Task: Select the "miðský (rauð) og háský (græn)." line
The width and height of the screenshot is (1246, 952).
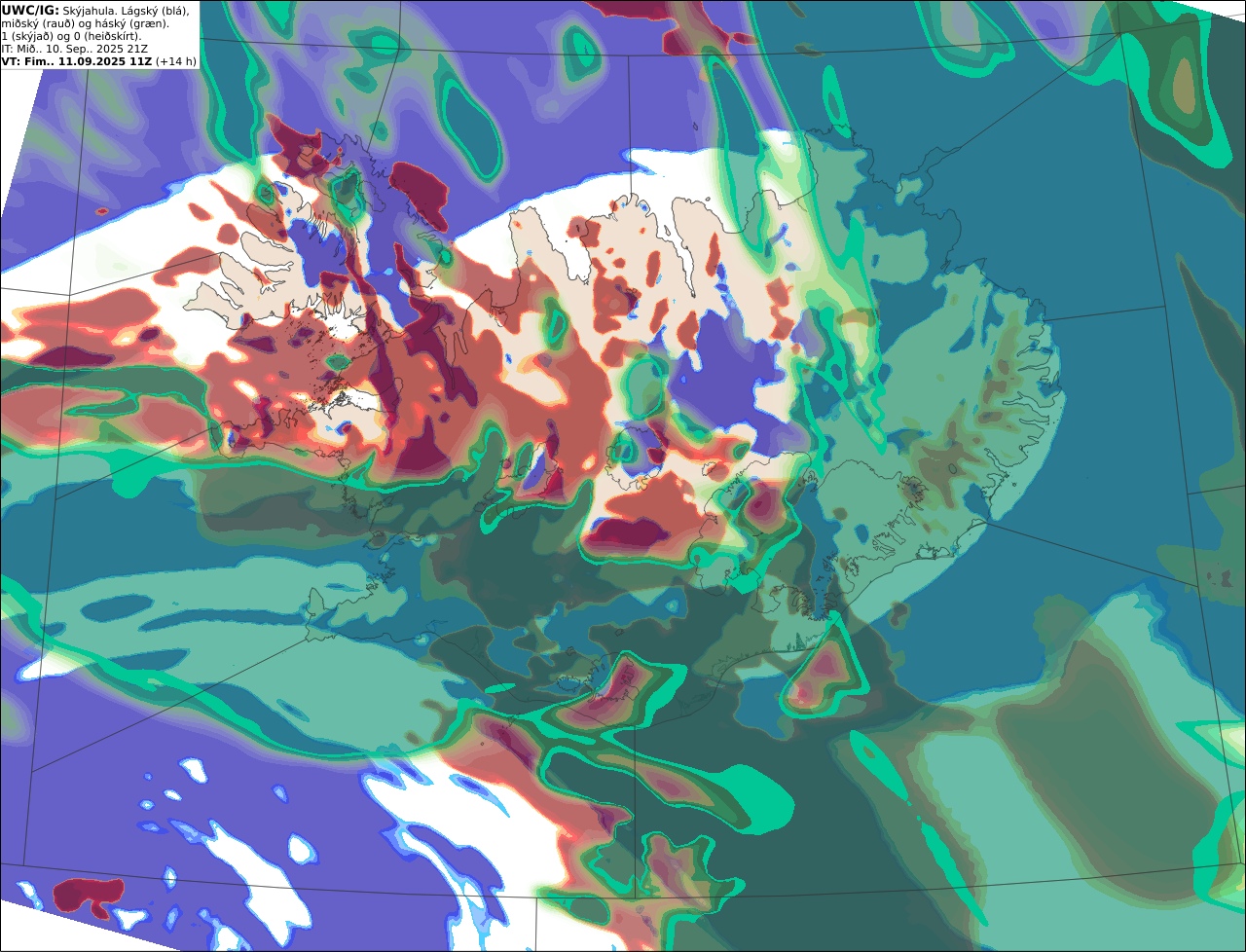Action: coord(85,23)
